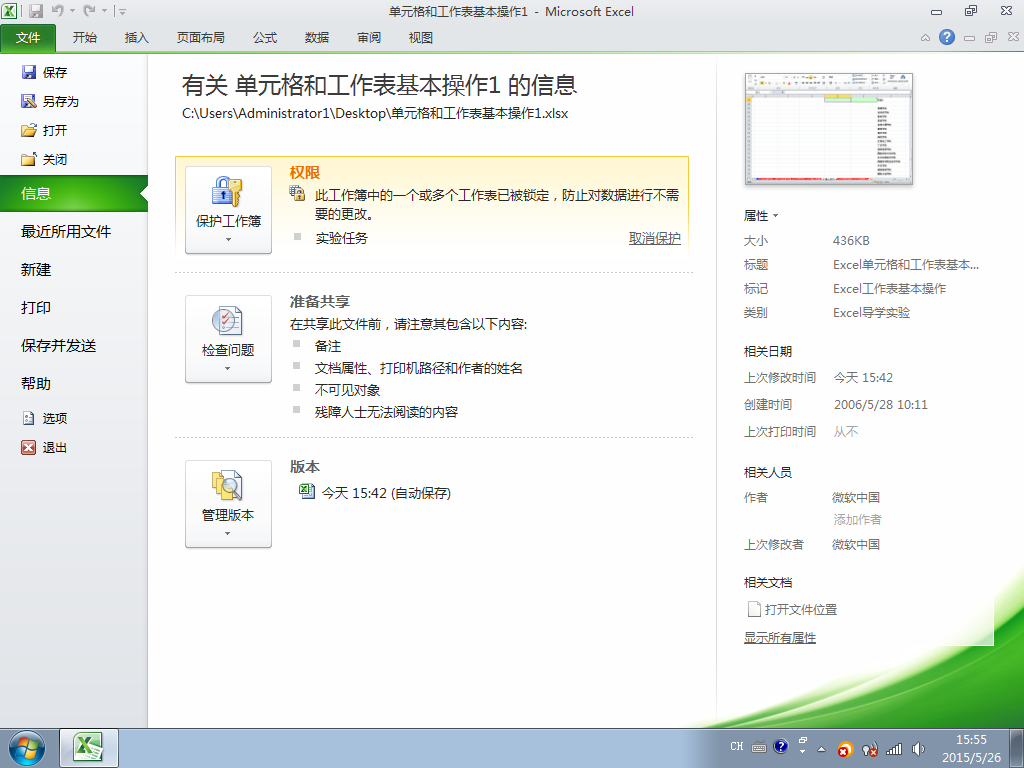The image size is (1024, 768).
Task: Click author name 微软中国 beside 作者
Action: click(x=856, y=498)
